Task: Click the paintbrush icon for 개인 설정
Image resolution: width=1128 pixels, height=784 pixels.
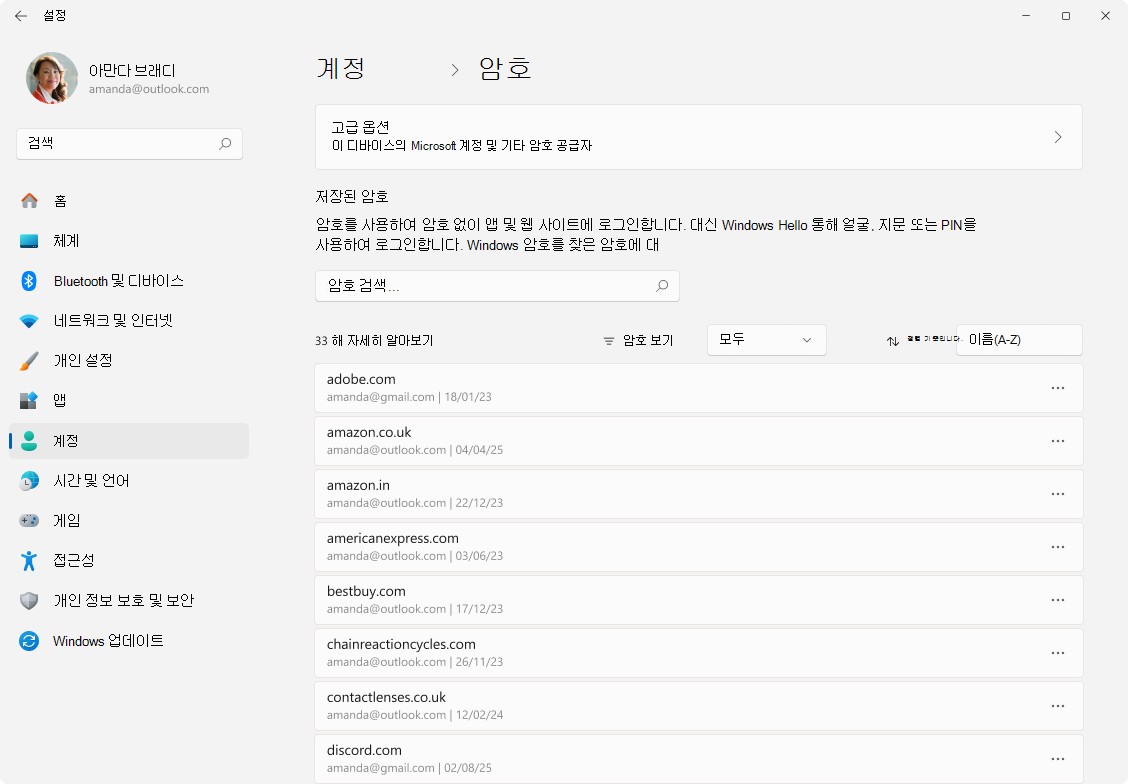Action: click(29, 360)
